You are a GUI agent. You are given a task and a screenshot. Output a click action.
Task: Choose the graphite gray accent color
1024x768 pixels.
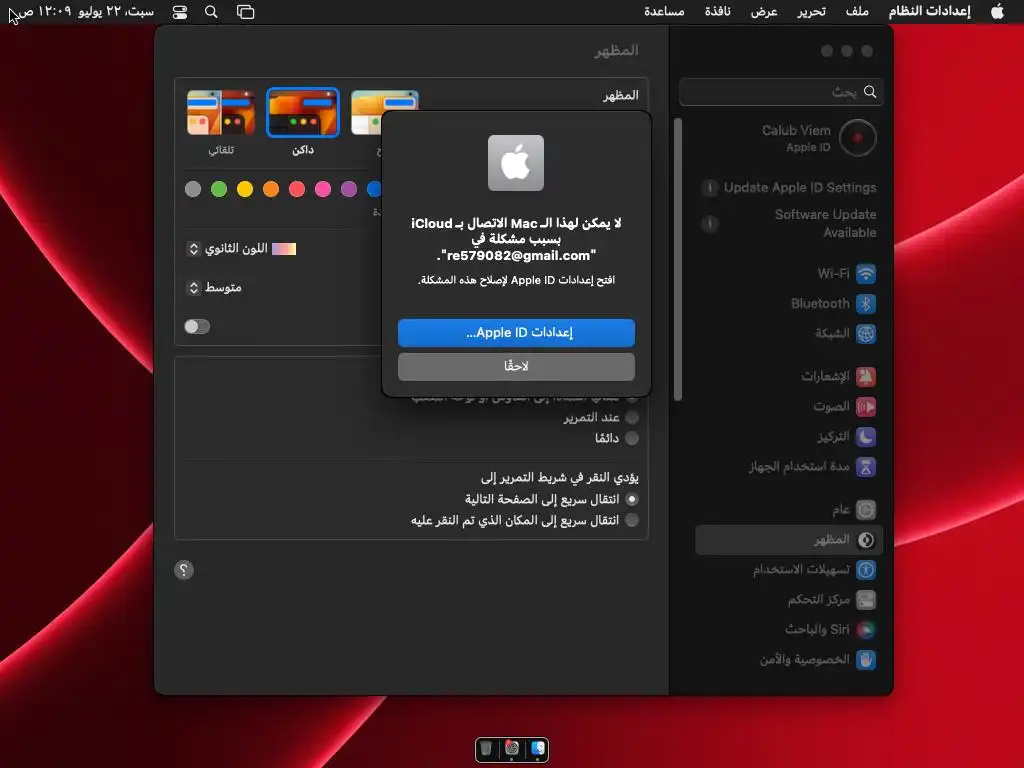pos(193,189)
